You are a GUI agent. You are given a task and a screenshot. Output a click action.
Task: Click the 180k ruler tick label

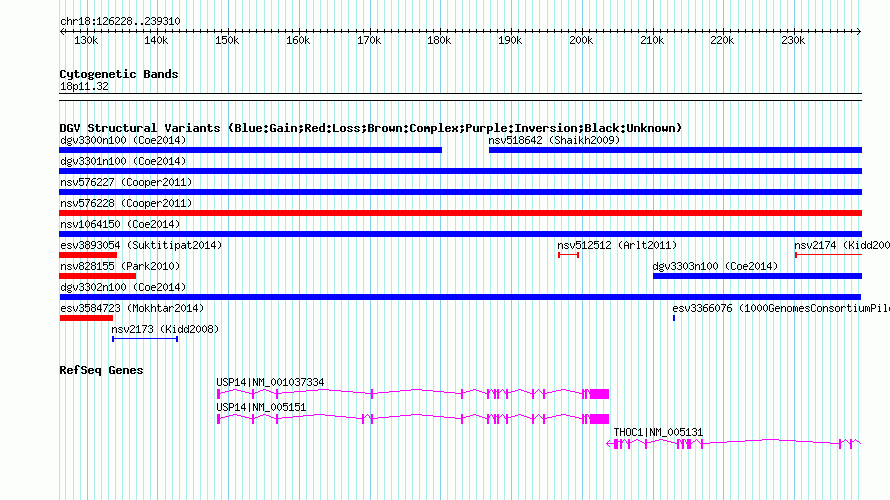439,40
